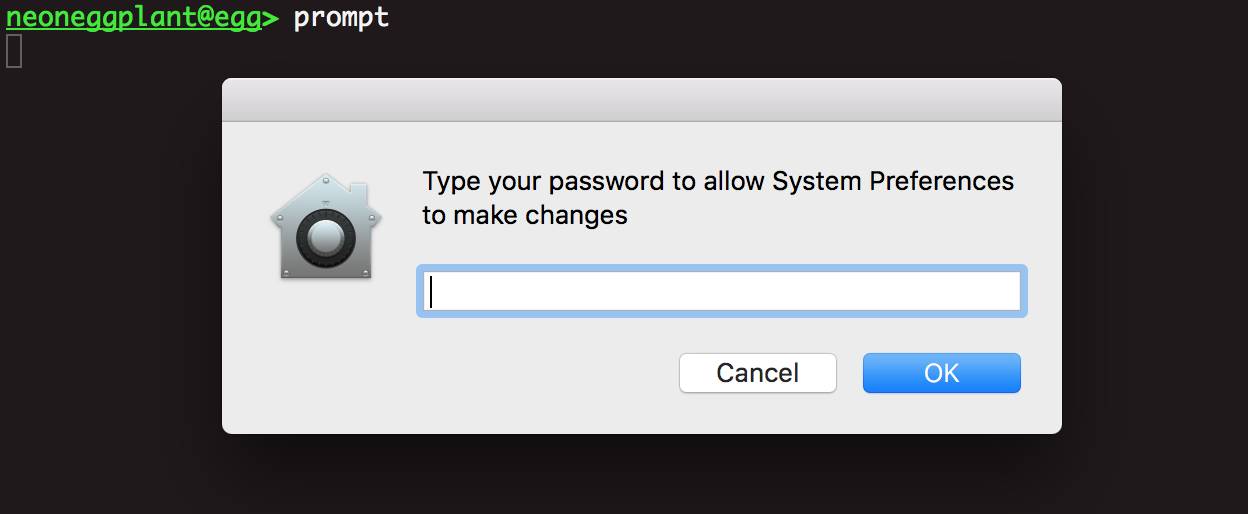Click the "@" symbol in the terminal prompt

coord(195,18)
